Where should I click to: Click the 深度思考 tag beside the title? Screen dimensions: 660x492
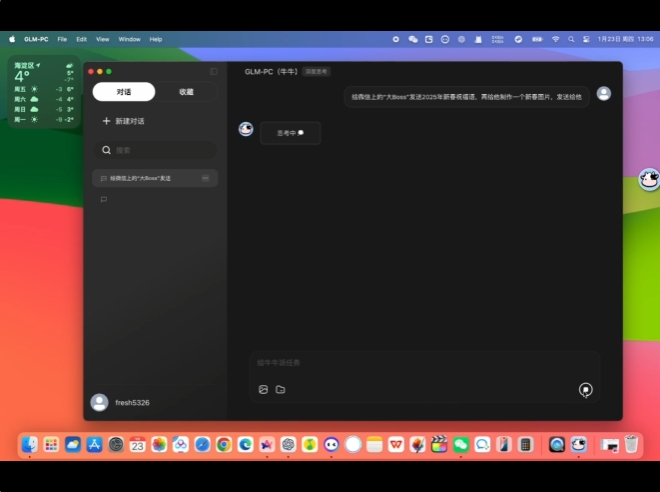pos(316,72)
